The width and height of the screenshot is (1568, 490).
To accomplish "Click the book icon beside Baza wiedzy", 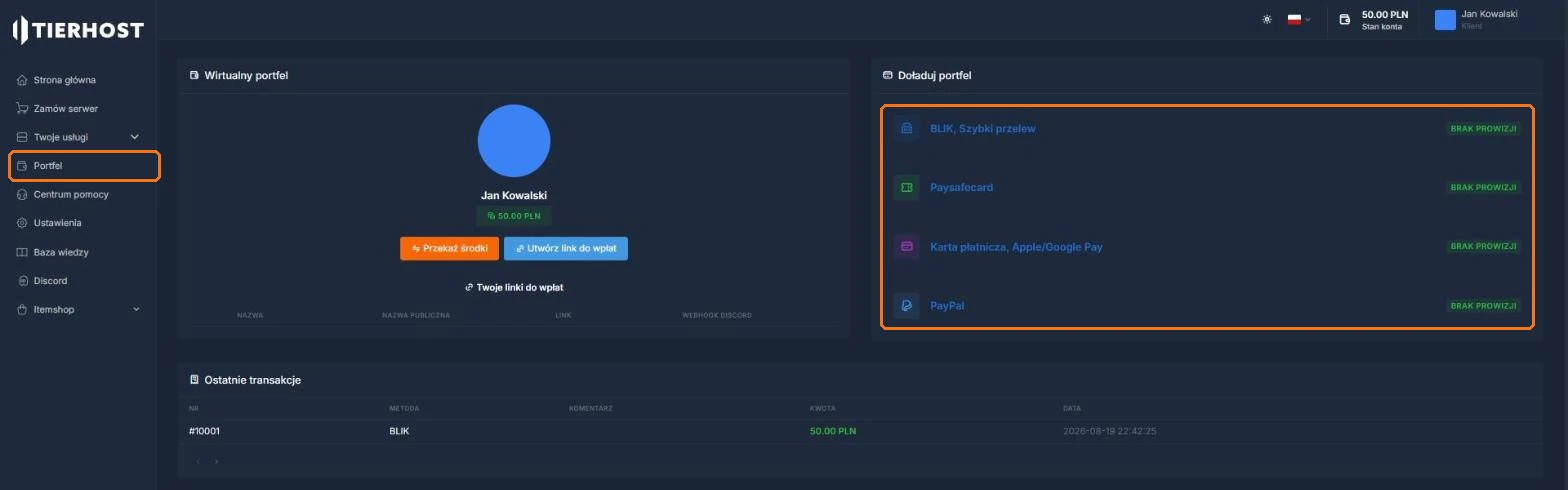I will [x=22, y=252].
